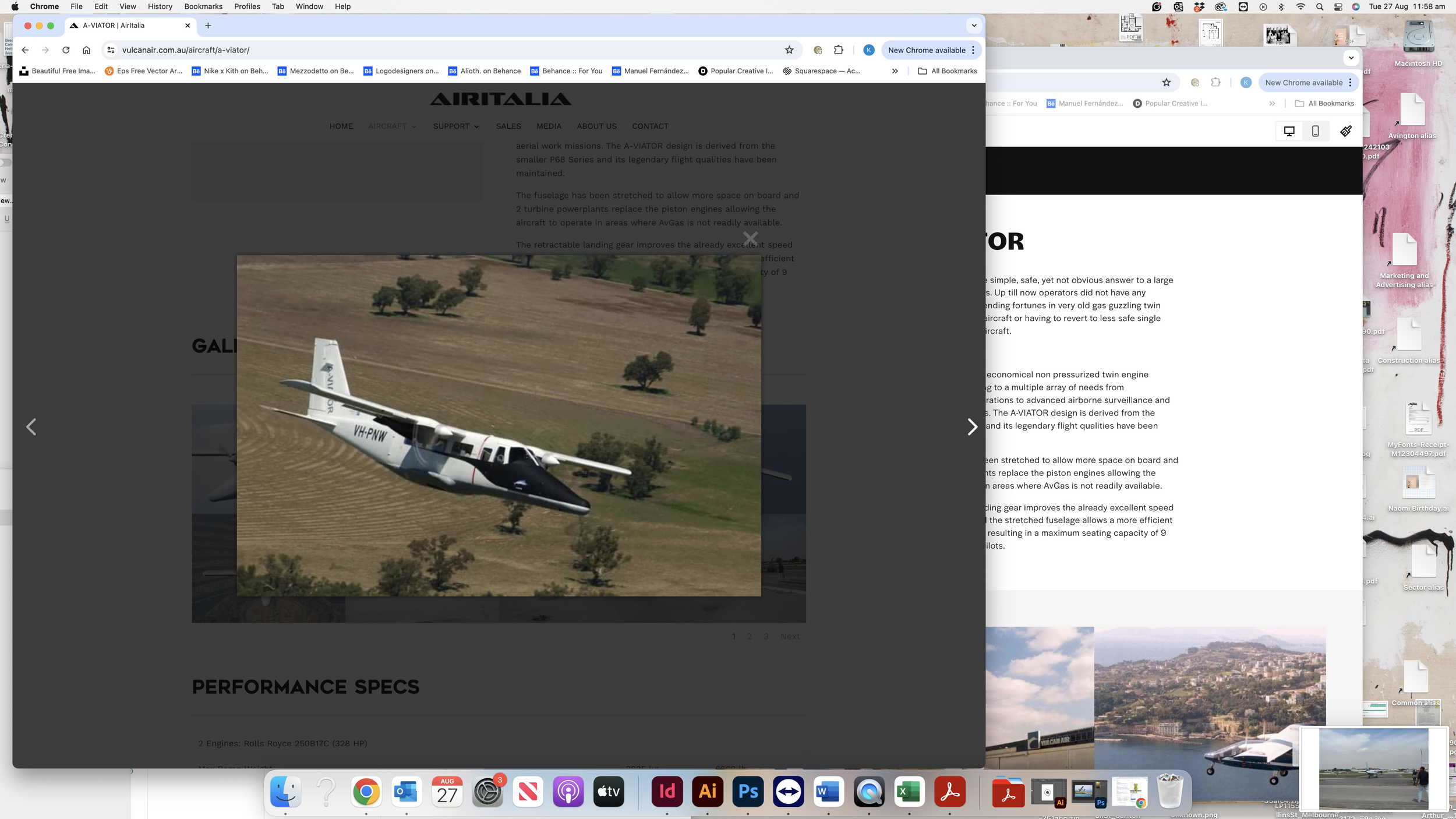Screen dimensions: 1456x819
Task: Open the History menu
Action: tap(160, 6)
